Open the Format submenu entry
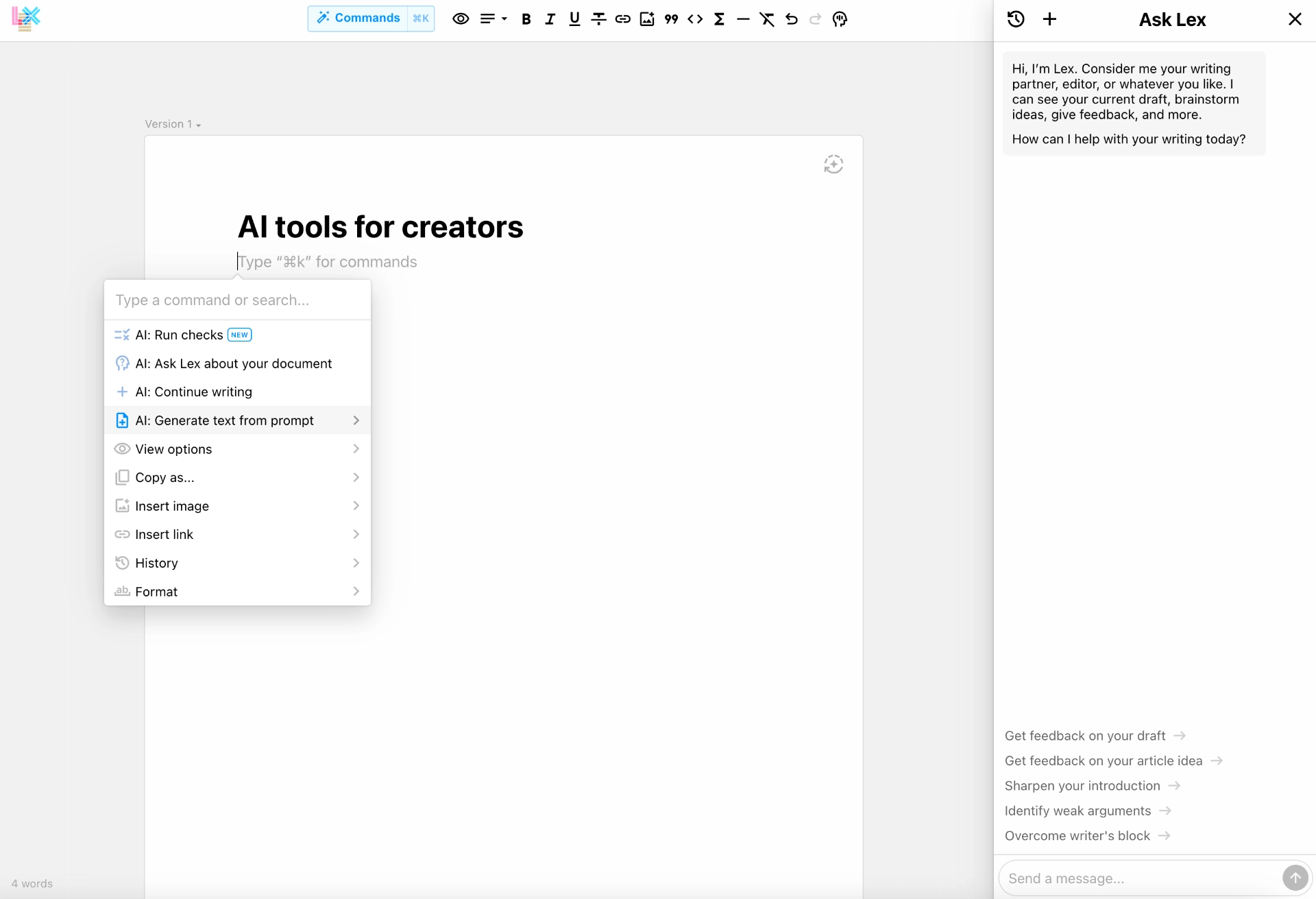This screenshot has height=899, width=1316. 156,591
